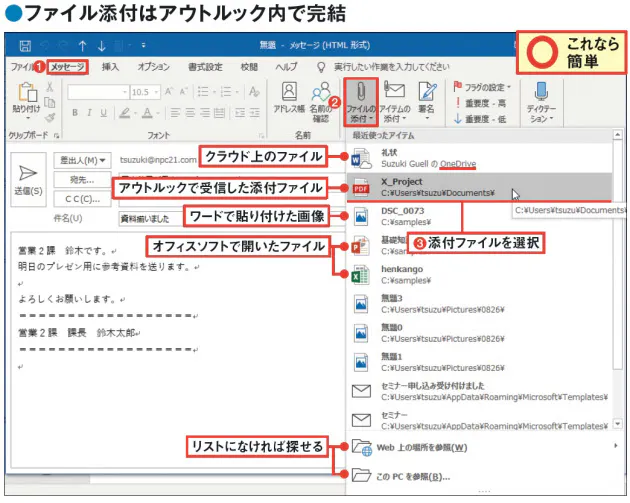Click the CC(C)... button

click(82, 199)
